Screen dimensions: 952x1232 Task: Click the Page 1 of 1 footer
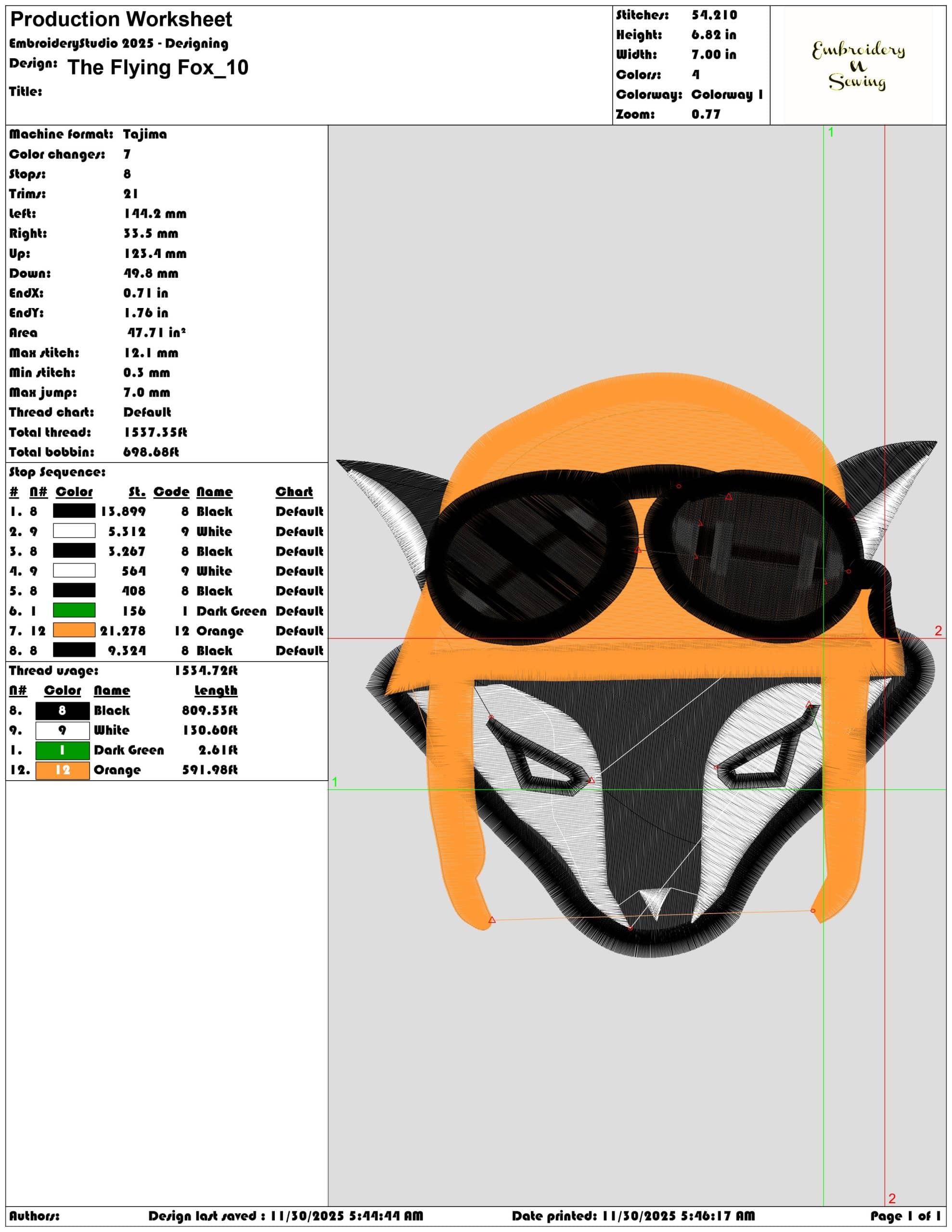pyautogui.click(x=906, y=1216)
